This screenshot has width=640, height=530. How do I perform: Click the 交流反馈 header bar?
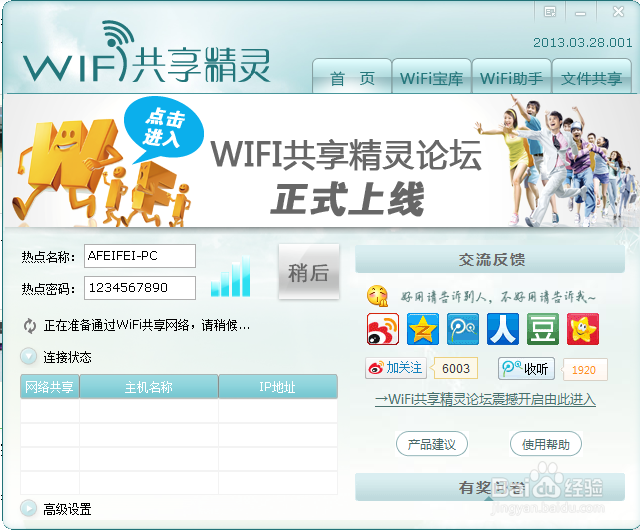click(x=490, y=259)
